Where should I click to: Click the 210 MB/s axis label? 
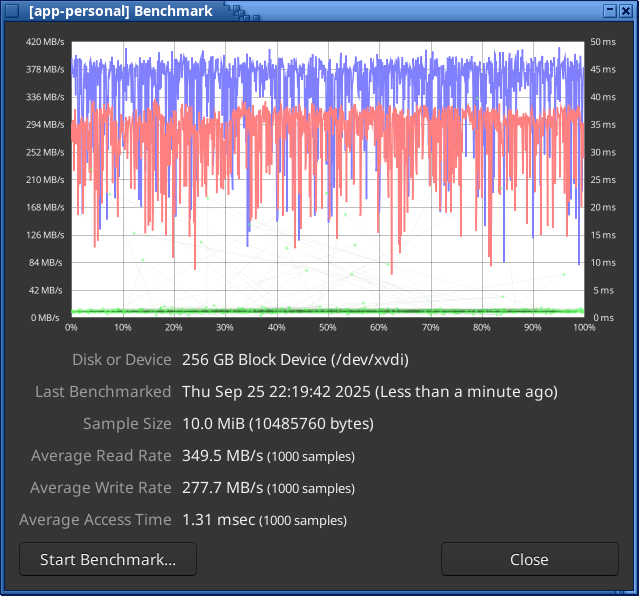pos(46,180)
